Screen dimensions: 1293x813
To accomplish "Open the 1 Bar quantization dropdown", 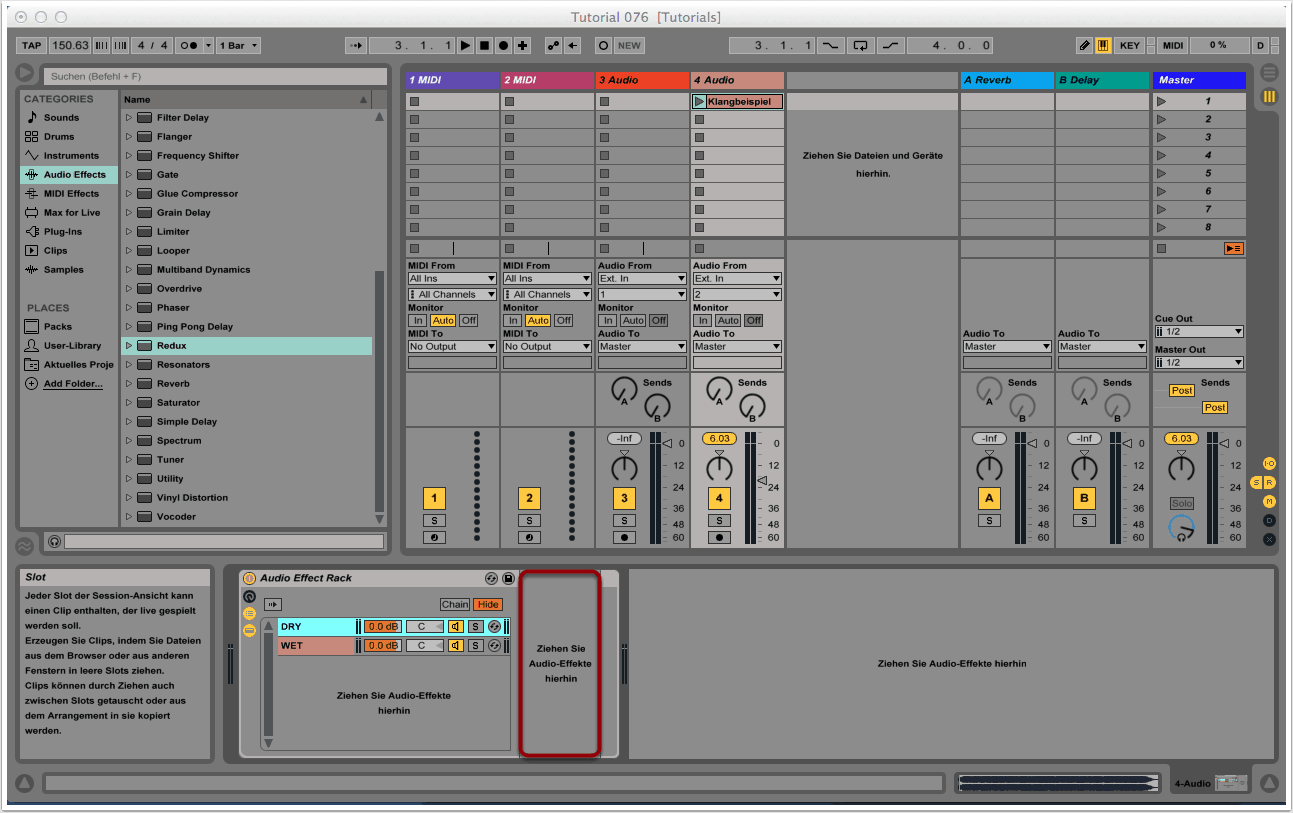I will pos(240,45).
